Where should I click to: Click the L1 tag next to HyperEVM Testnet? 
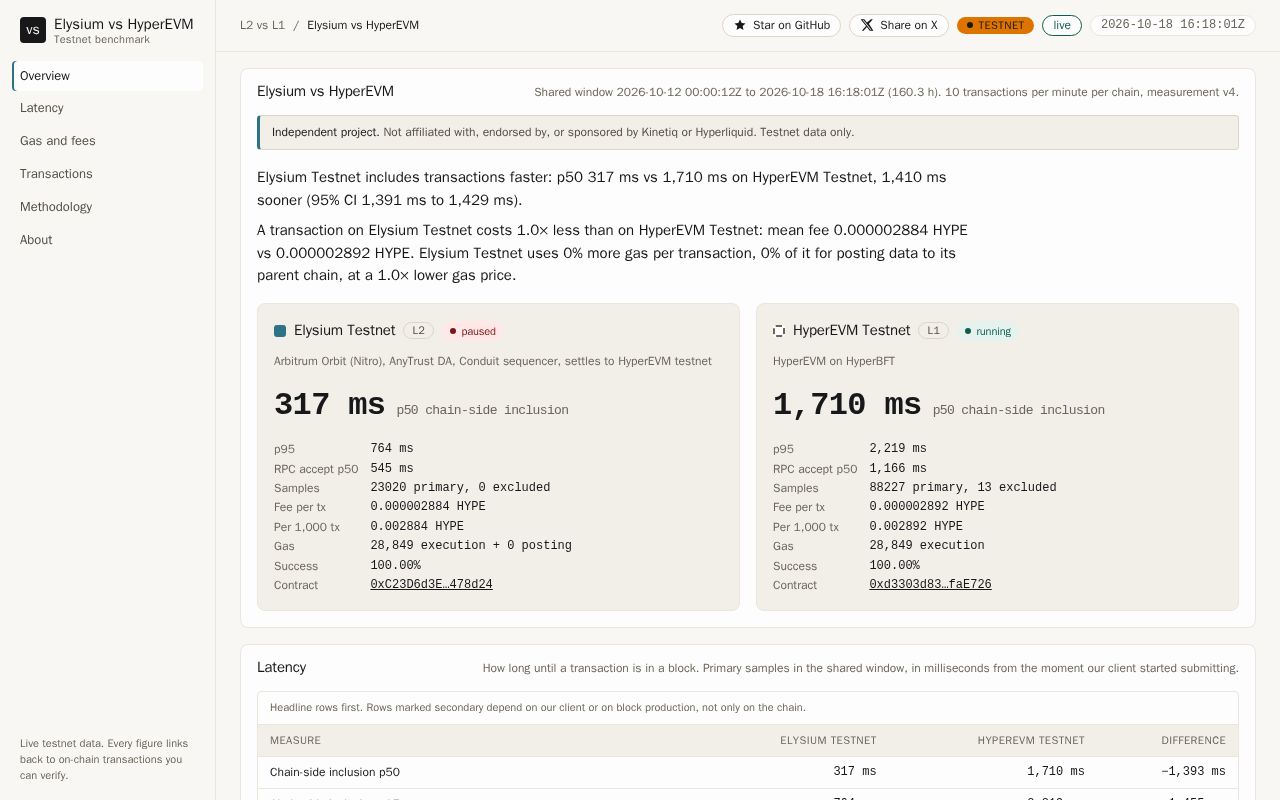pyautogui.click(x=933, y=331)
